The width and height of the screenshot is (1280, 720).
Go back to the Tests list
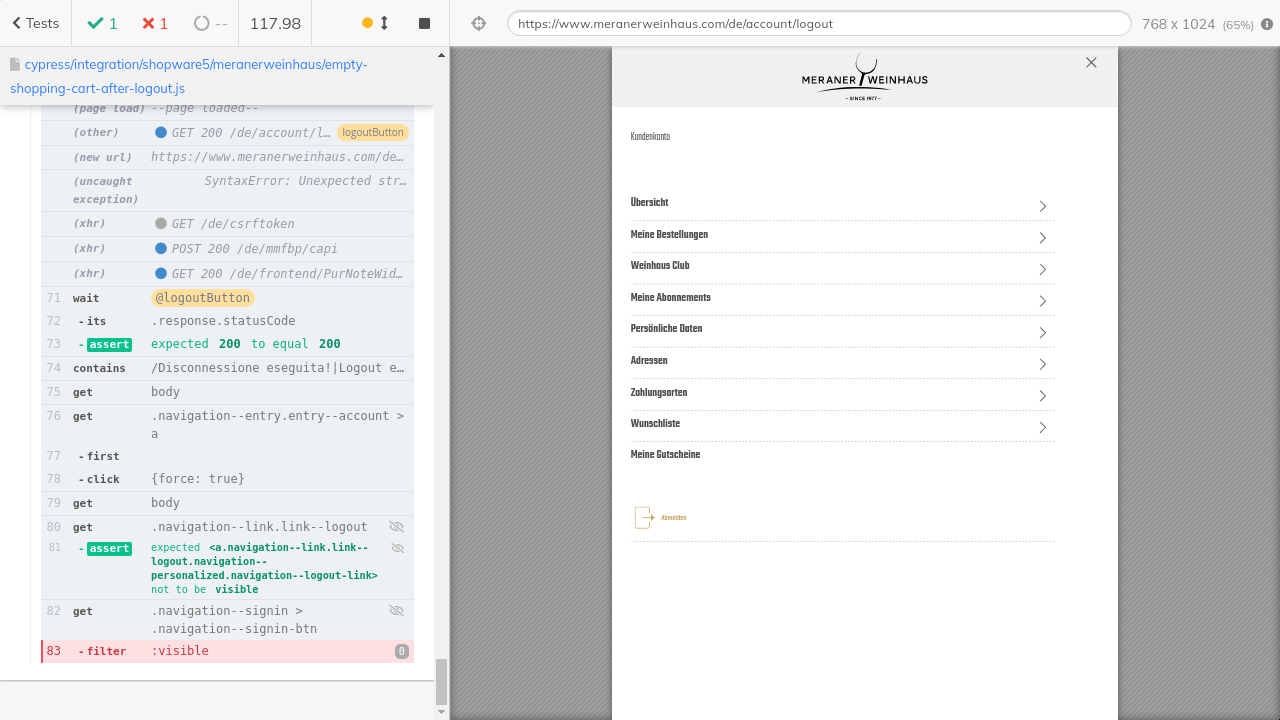tap(35, 23)
